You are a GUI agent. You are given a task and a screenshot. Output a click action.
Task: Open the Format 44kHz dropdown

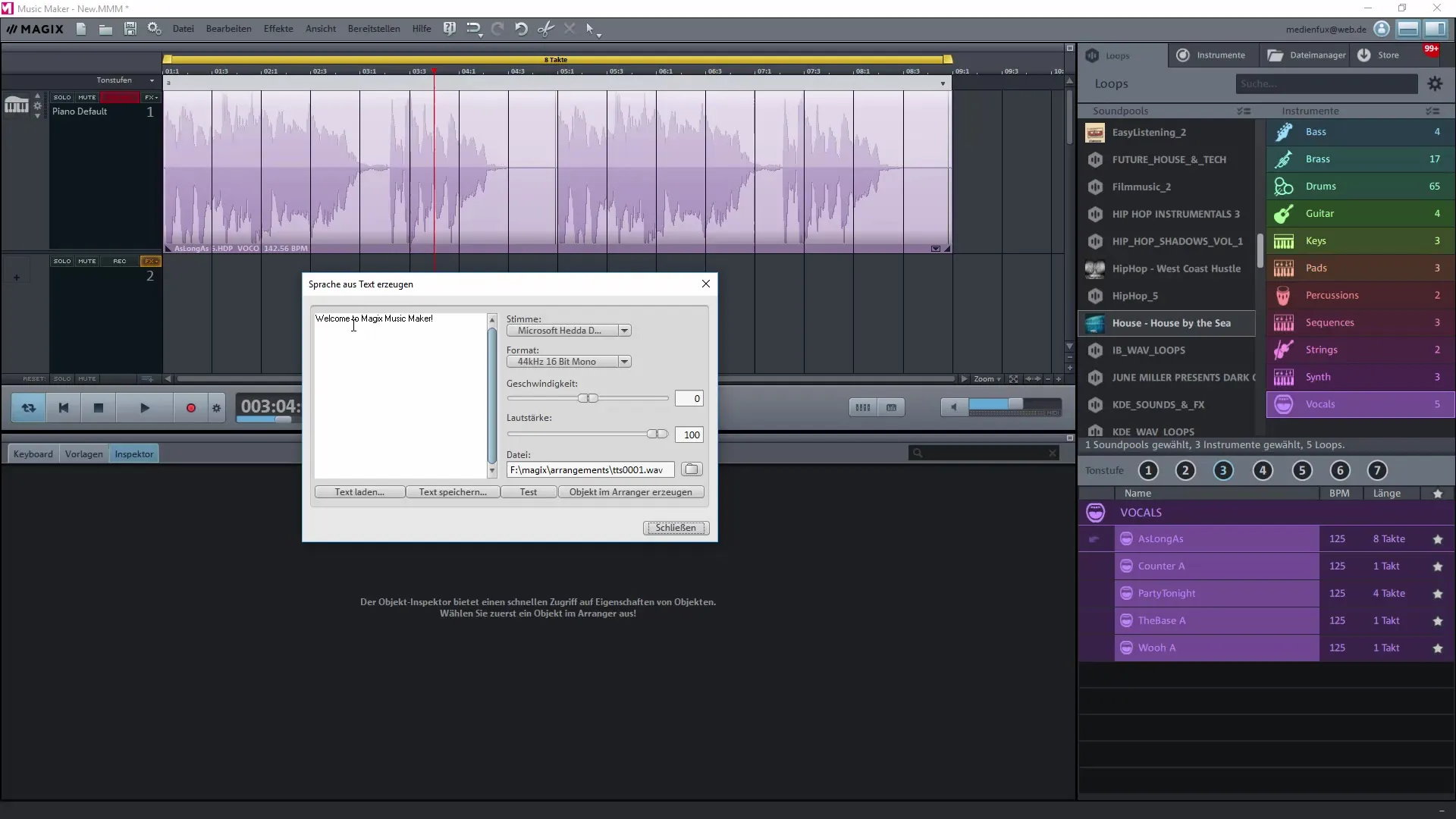click(x=569, y=362)
